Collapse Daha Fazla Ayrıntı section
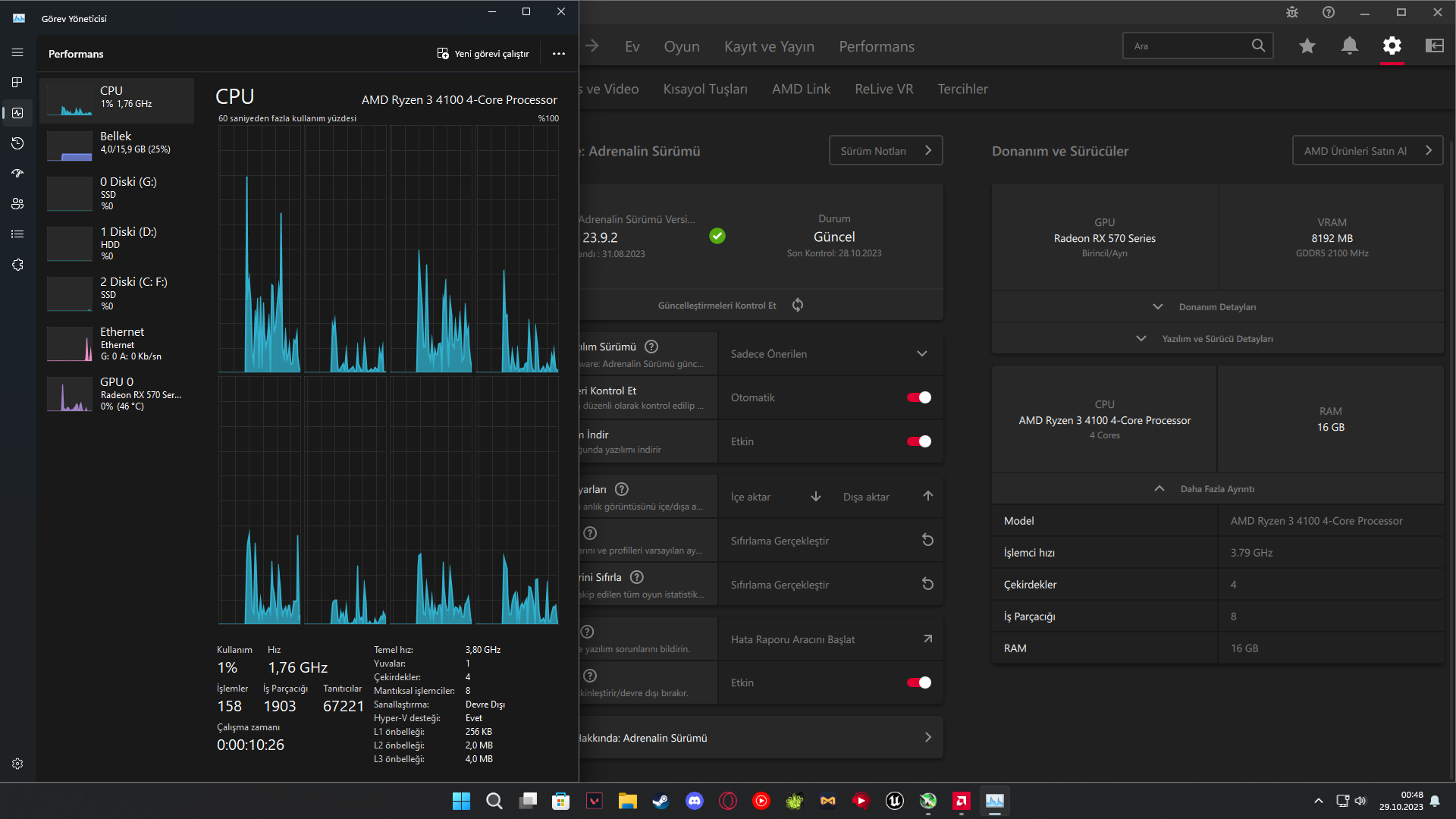 (1216, 489)
